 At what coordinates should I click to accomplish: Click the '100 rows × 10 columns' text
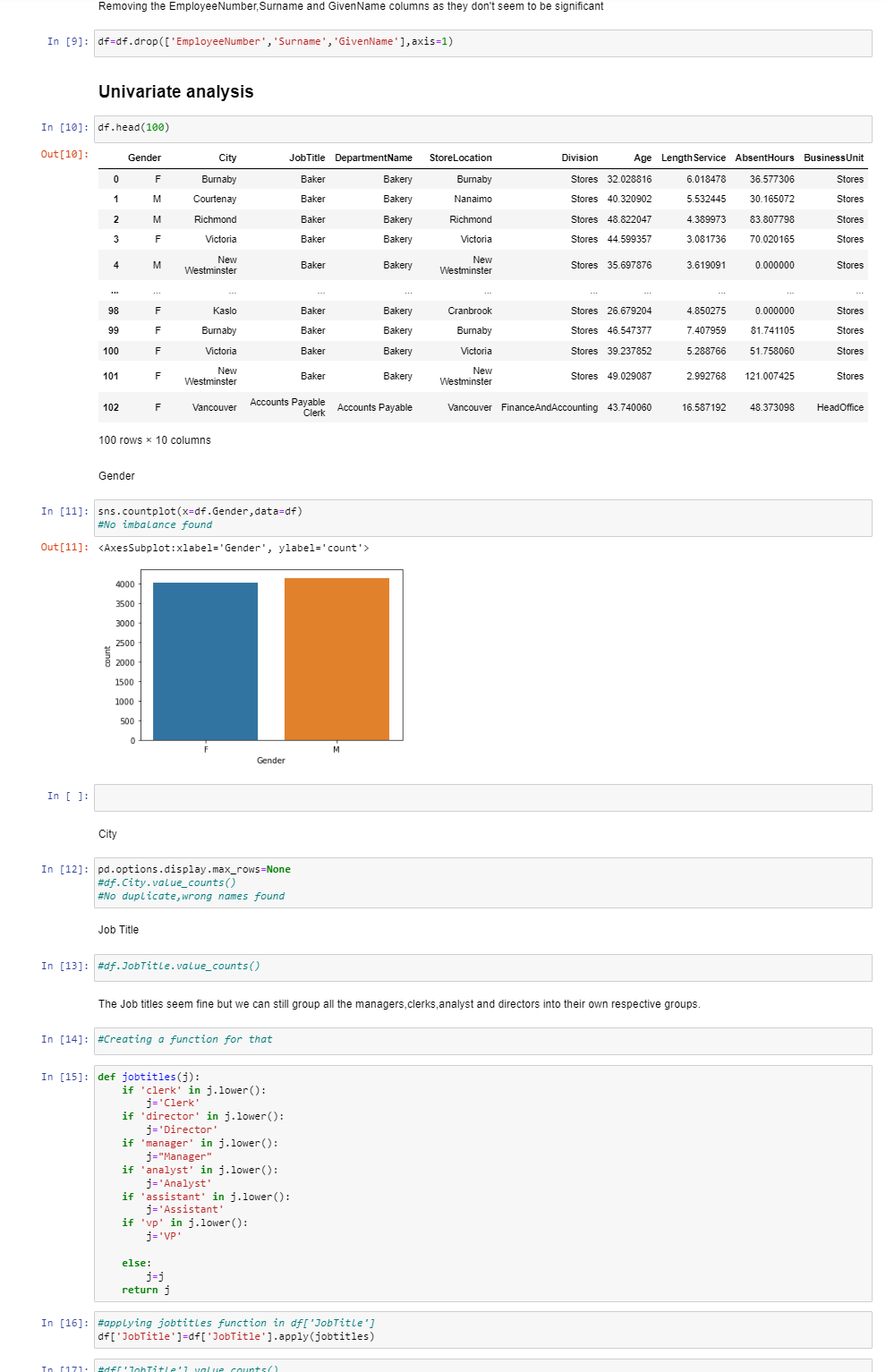(x=153, y=440)
